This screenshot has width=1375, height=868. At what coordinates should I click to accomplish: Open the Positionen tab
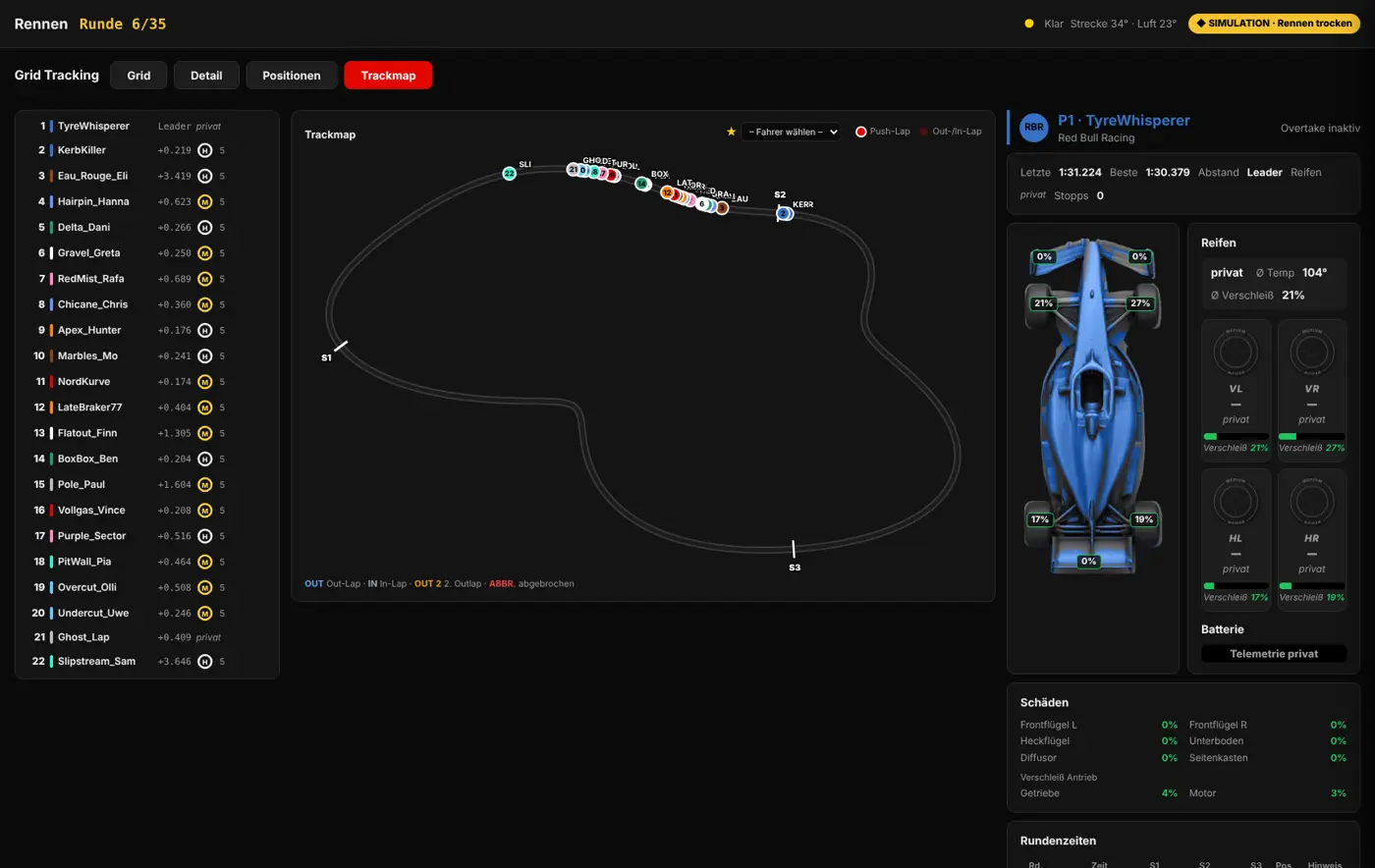tap(292, 76)
